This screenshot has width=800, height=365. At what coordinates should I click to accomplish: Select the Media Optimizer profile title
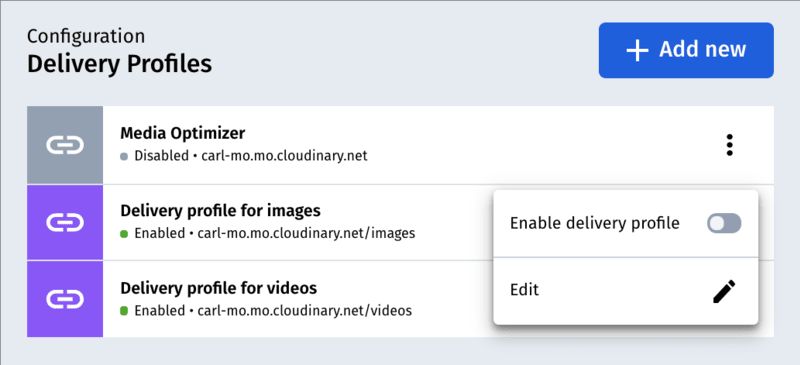coord(183,133)
